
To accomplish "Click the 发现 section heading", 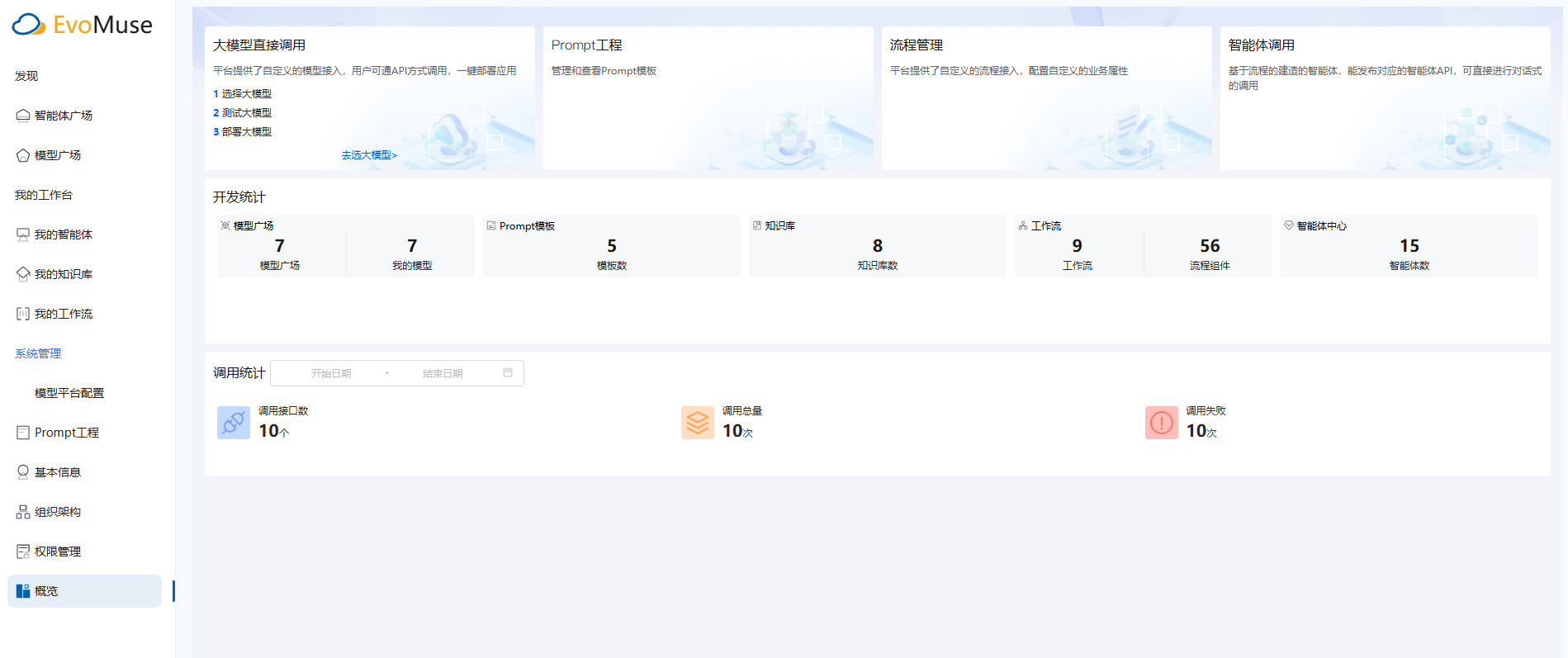I will click(26, 76).
